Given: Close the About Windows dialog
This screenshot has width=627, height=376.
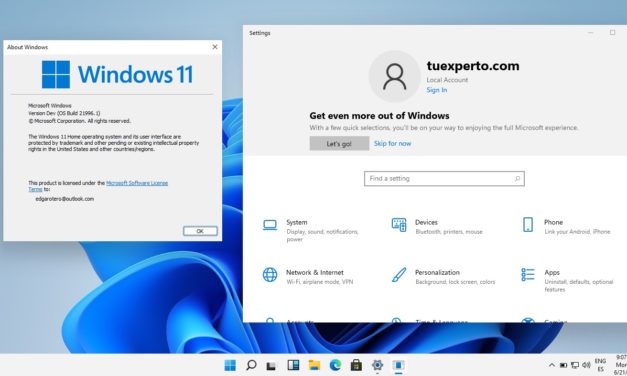Looking at the screenshot, I should click(x=215, y=47).
